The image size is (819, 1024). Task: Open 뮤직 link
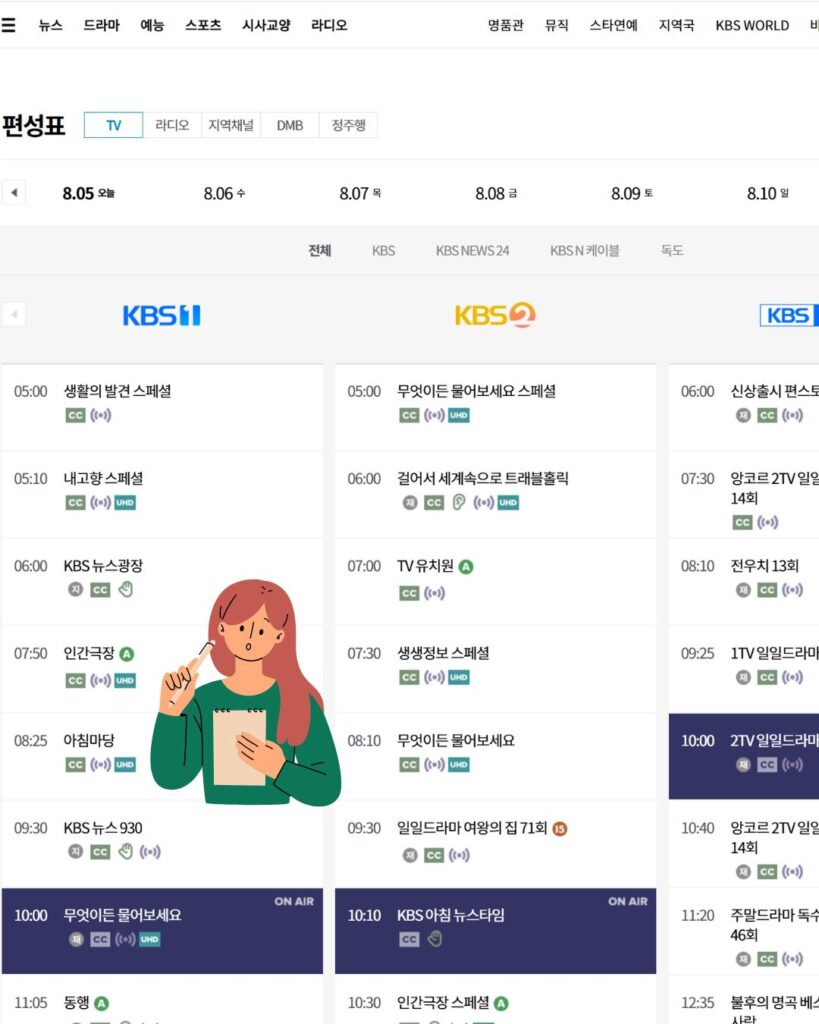[x=556, y=25]
